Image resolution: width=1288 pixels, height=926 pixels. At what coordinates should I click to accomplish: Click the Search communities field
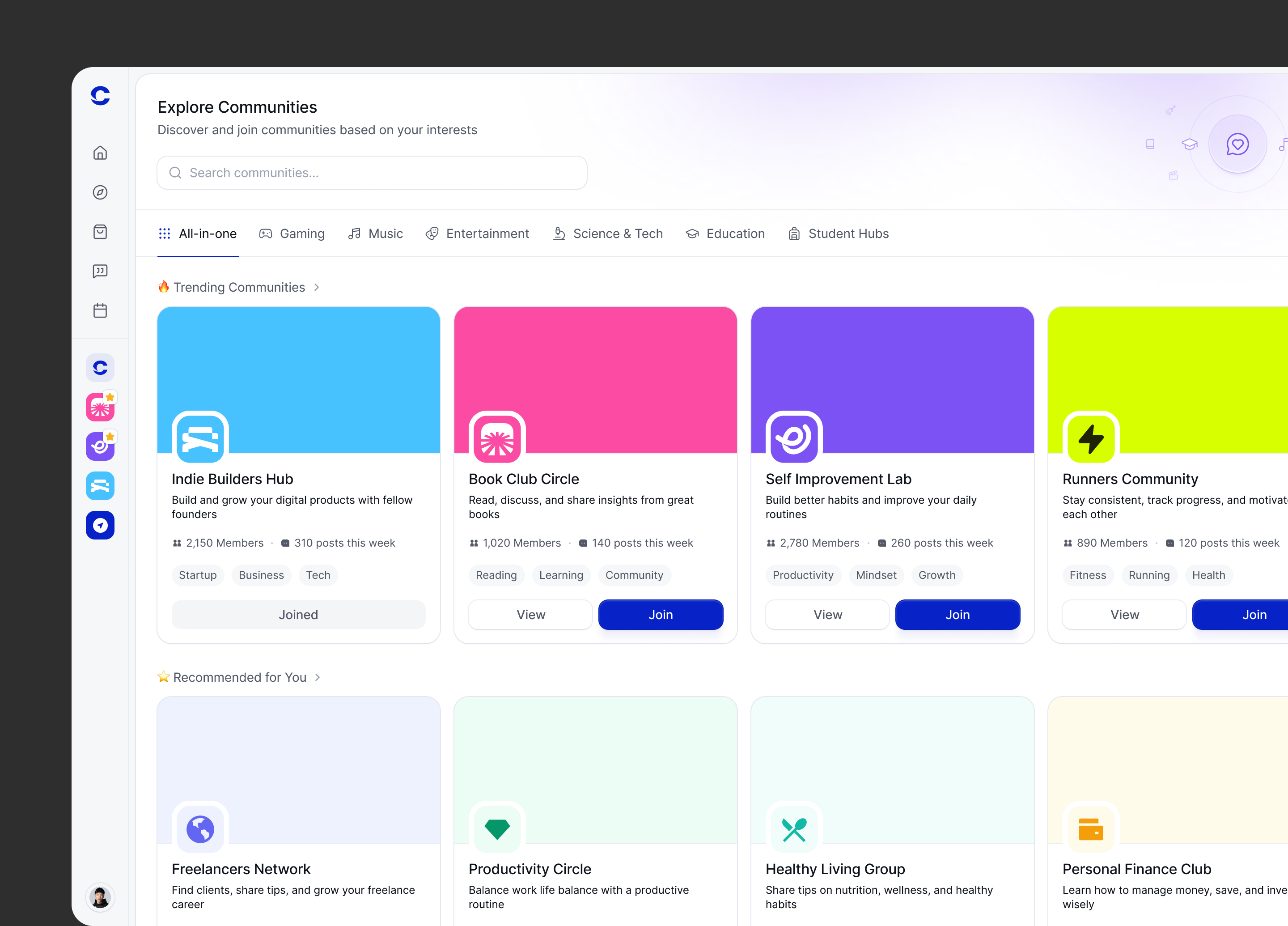pos(372,173)
